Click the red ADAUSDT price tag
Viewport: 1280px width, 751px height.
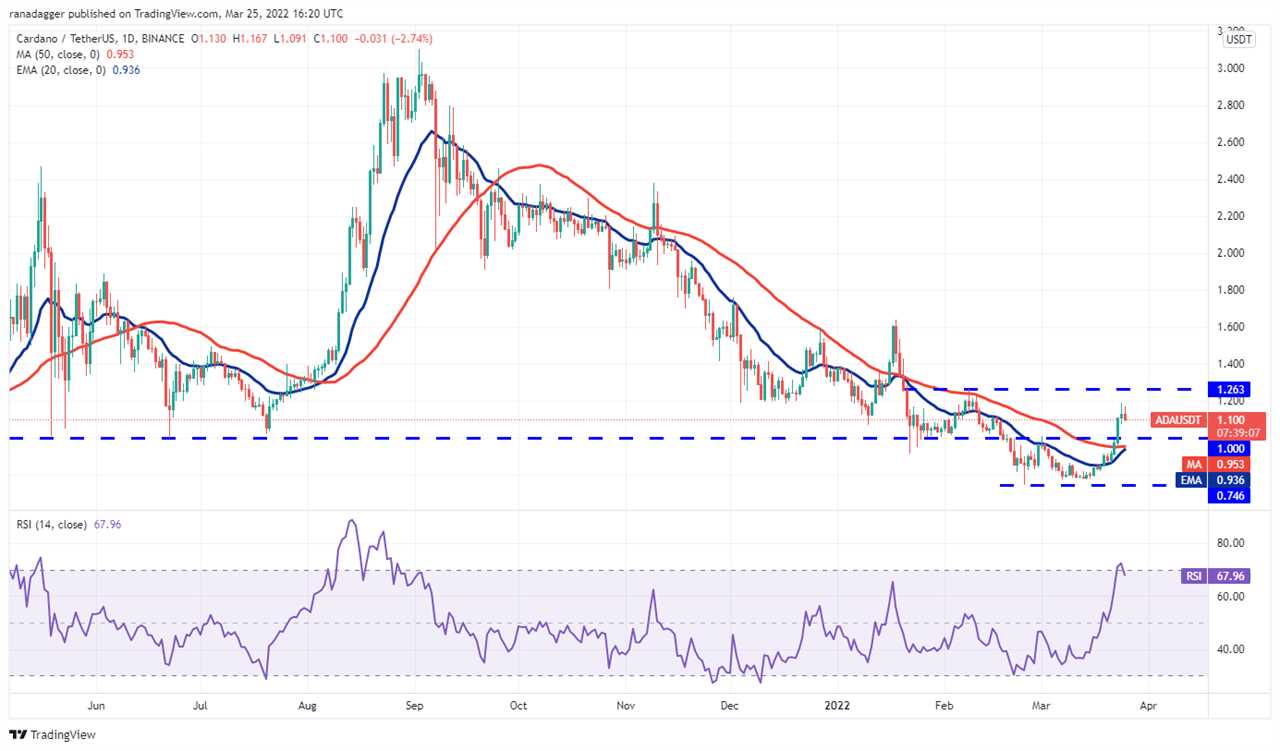click(1180, 421)
